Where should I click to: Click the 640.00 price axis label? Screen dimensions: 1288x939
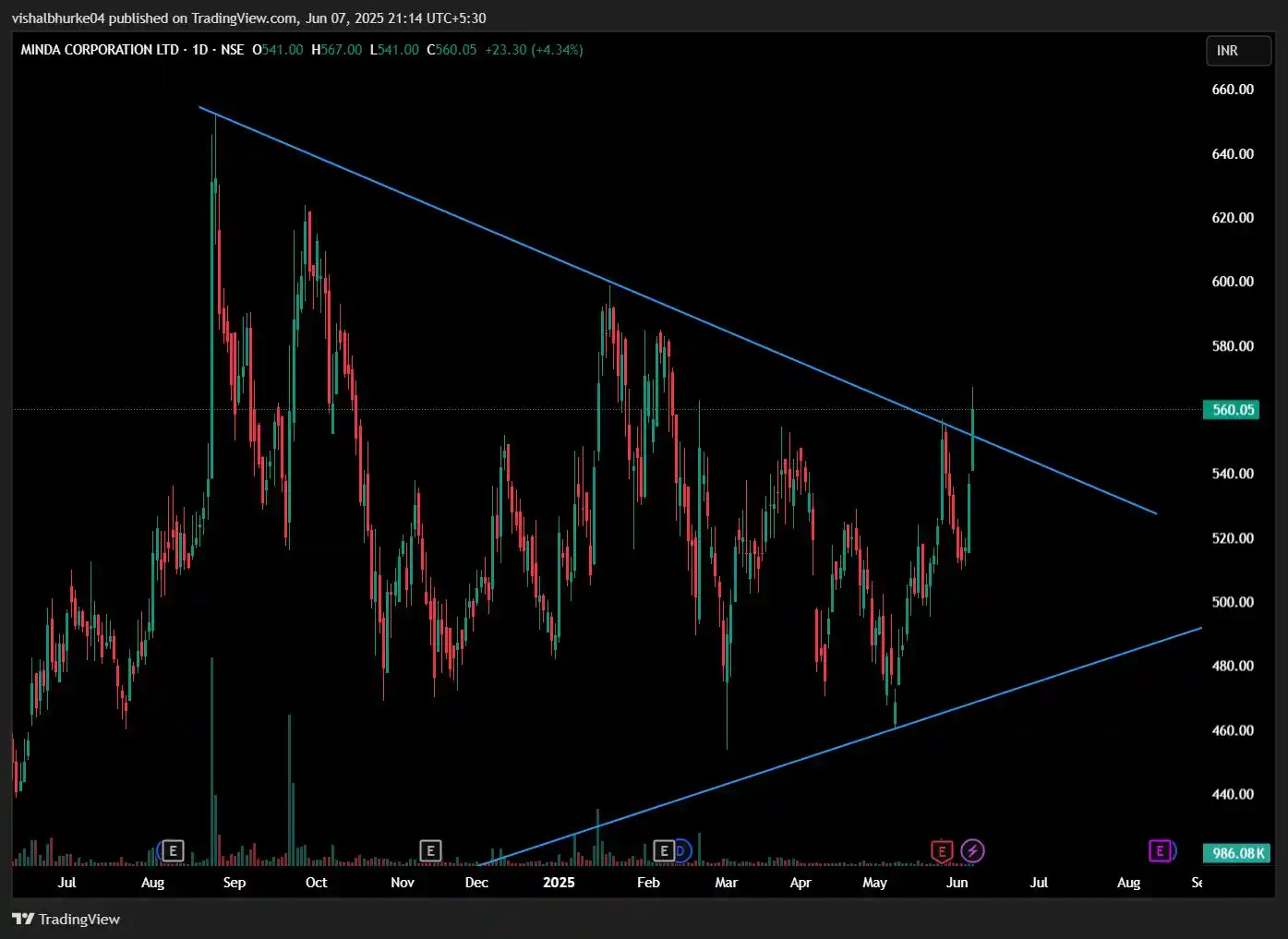coord(1233,153)
